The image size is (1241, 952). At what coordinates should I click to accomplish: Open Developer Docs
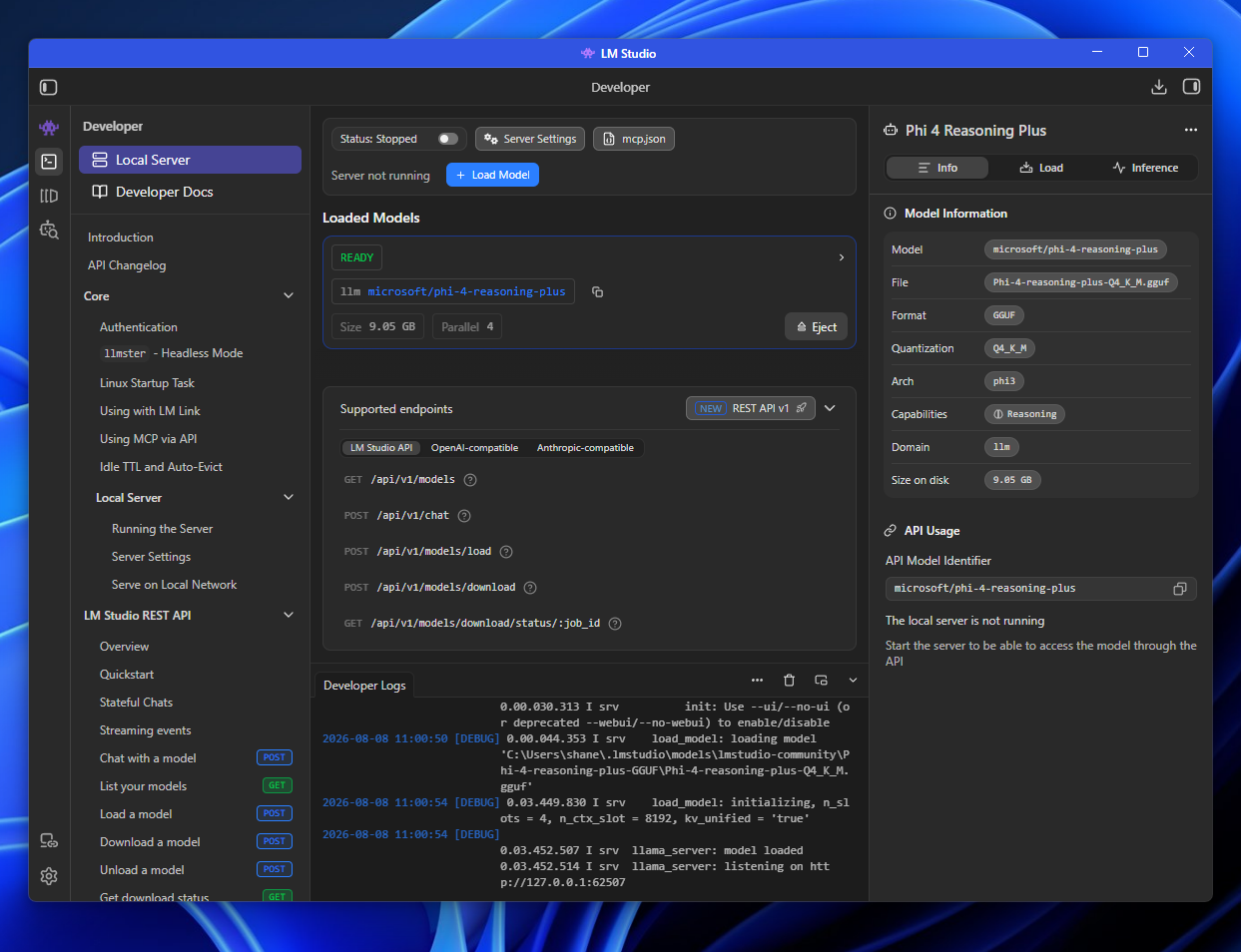[190, 192]
